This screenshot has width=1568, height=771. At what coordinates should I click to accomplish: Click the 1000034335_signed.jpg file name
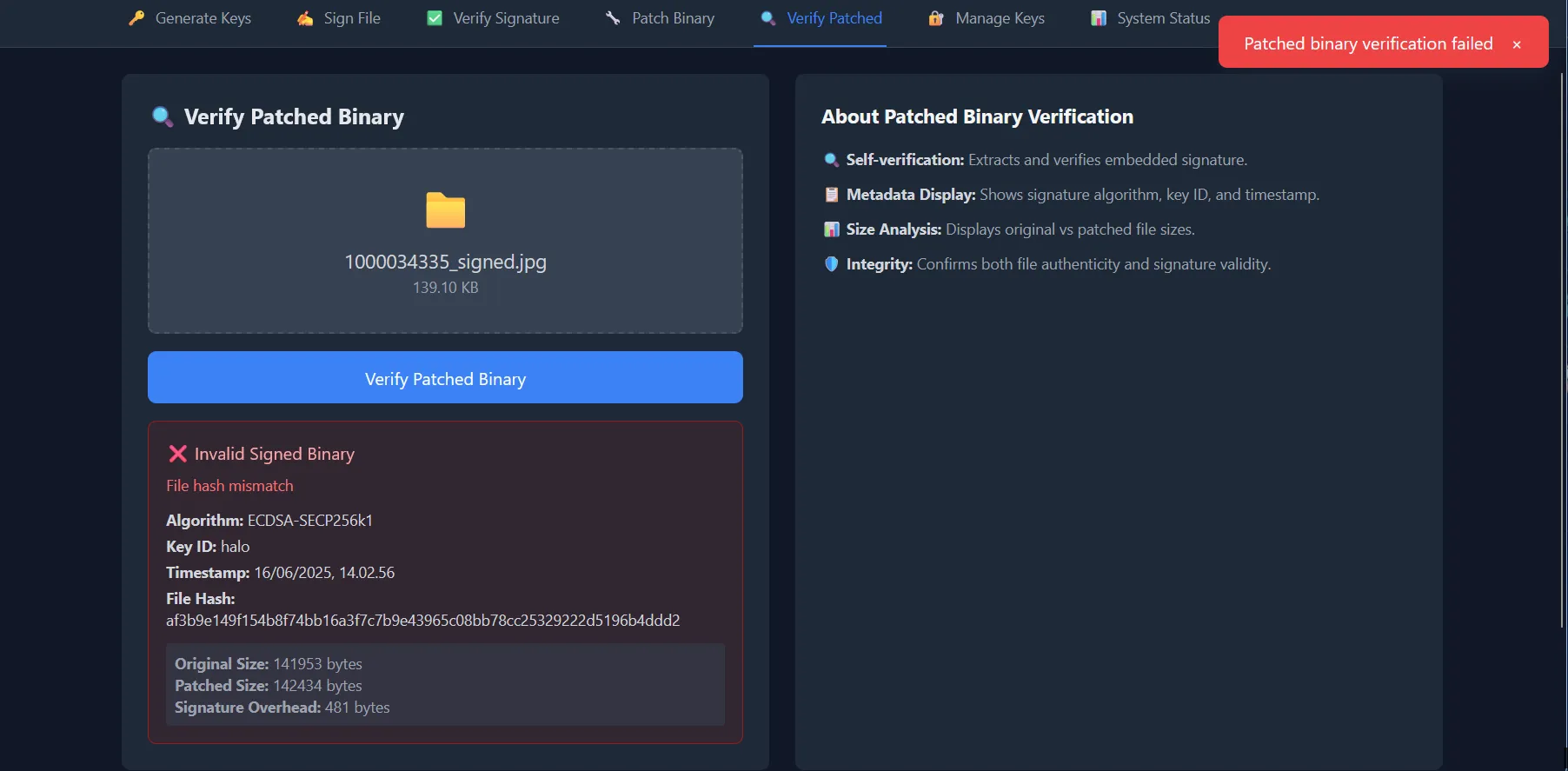445,262
